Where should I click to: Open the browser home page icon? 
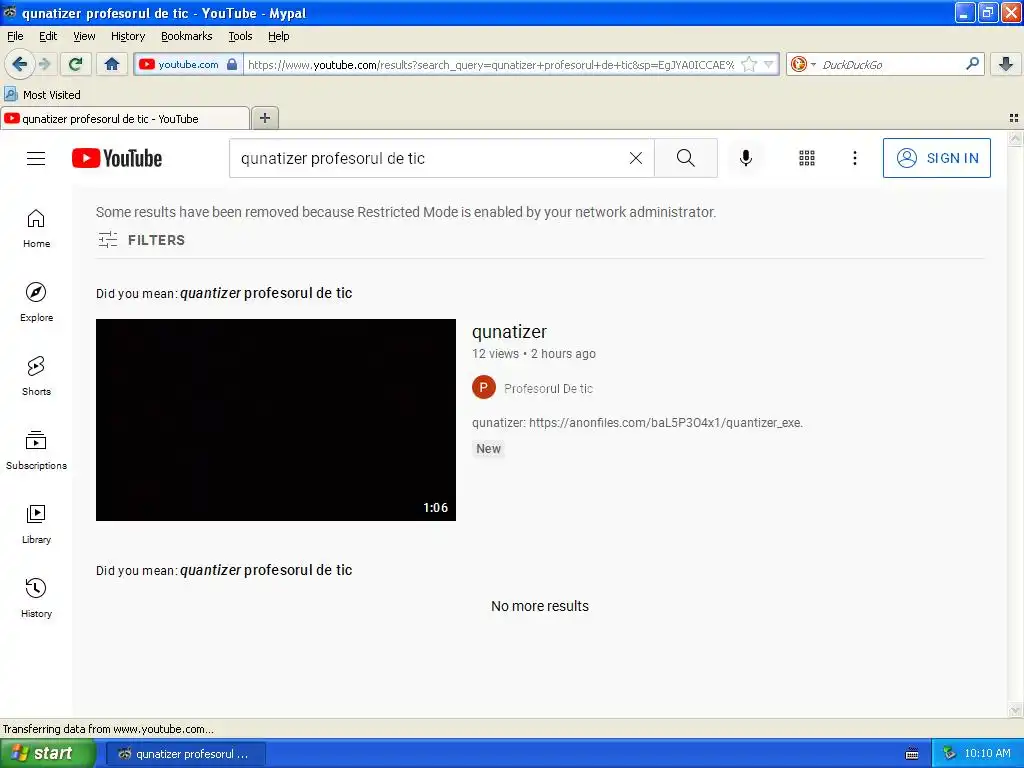112,64
